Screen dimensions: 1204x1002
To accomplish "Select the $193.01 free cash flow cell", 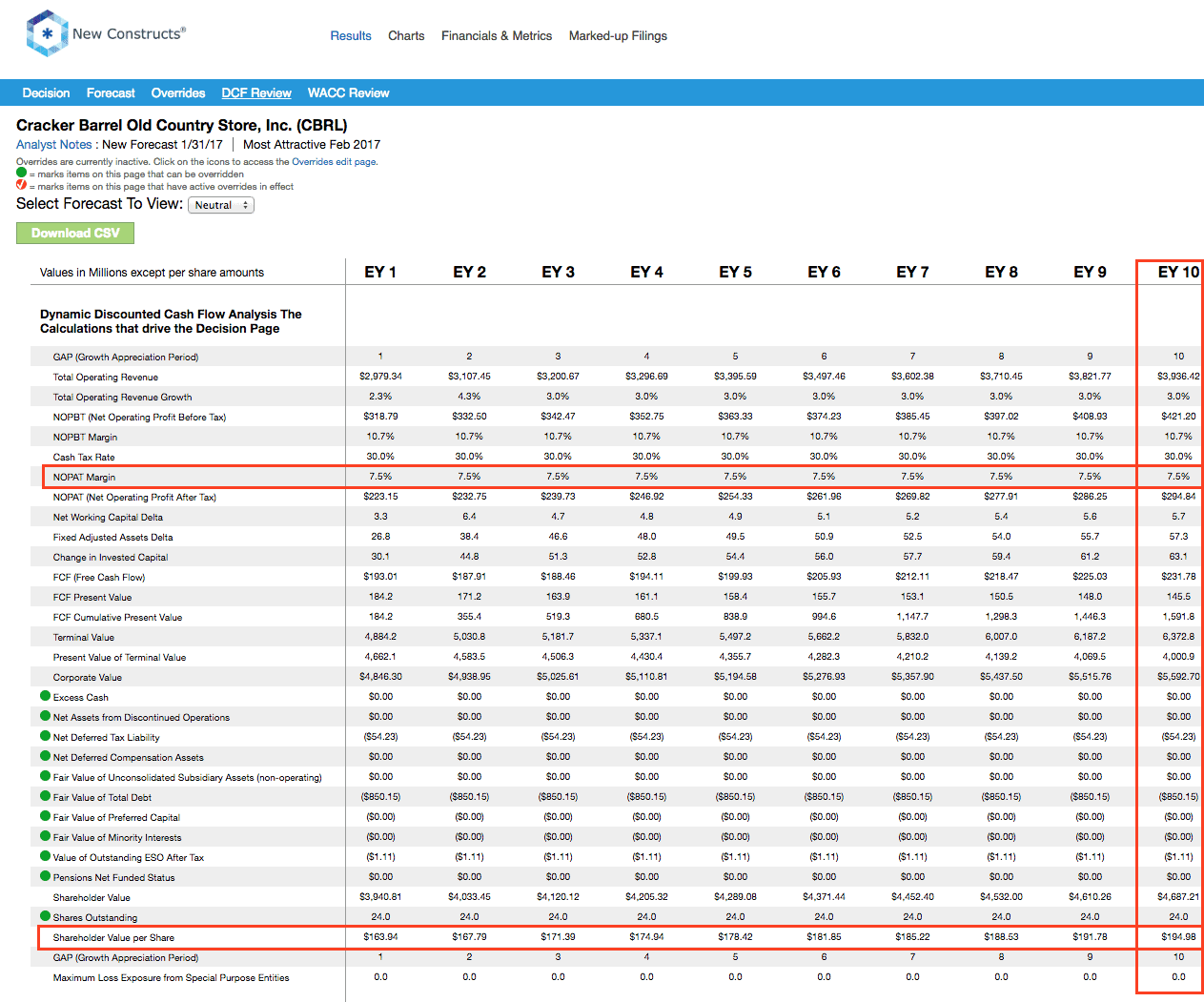I will [380, 577].
